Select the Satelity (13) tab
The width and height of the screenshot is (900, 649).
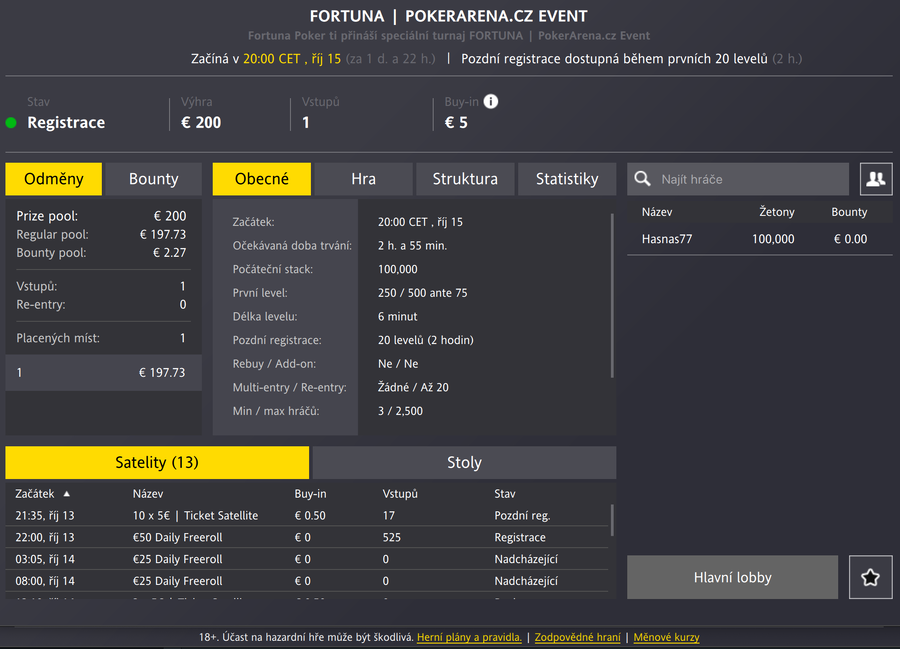coord(157,462)
